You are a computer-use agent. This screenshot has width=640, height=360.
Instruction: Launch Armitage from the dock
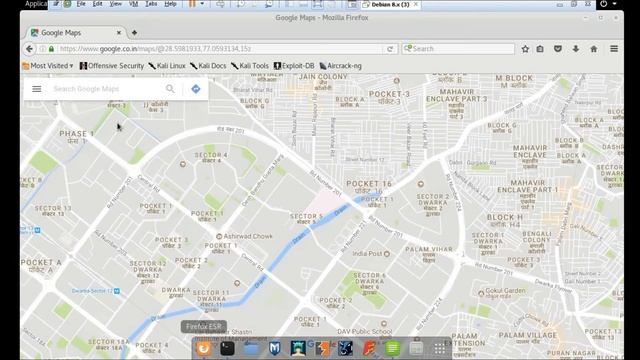point(298,348)
